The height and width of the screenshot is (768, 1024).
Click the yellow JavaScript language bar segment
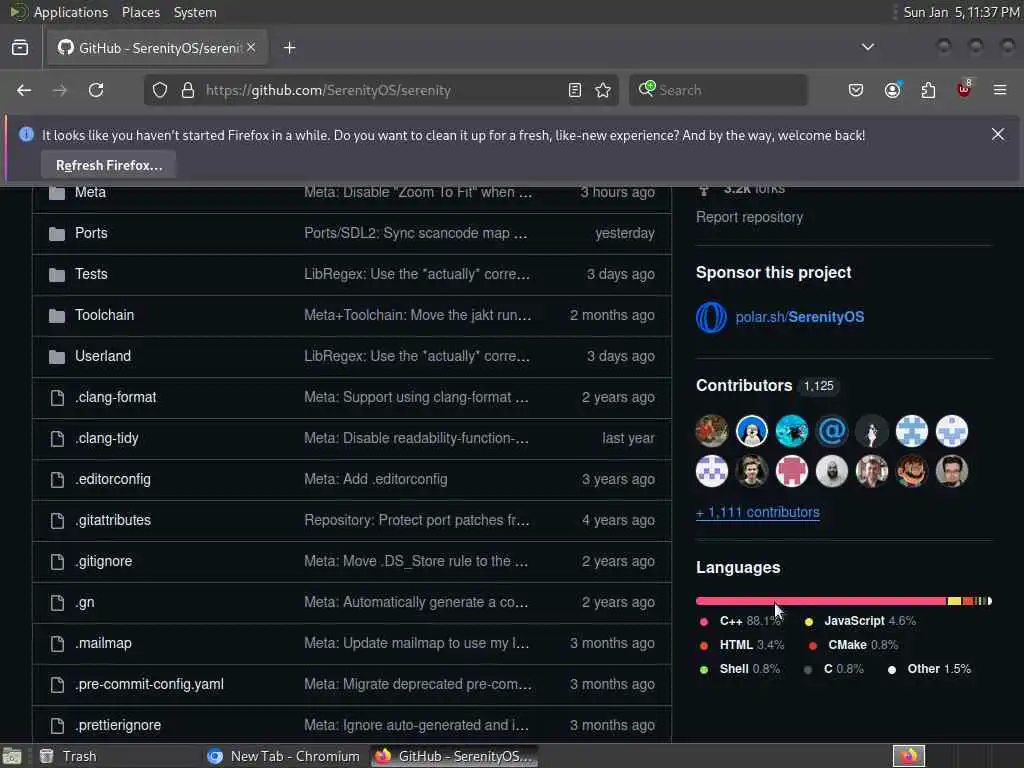[954, 601]
